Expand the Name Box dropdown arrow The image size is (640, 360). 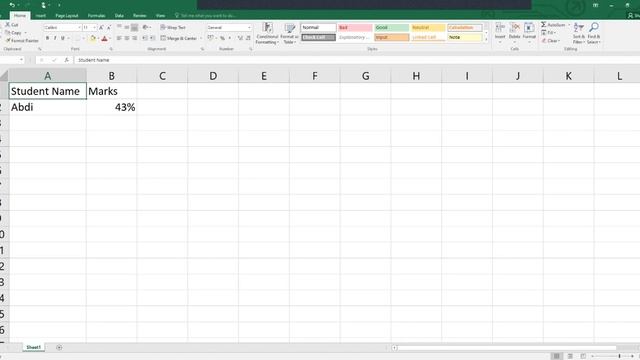point(21,60)
